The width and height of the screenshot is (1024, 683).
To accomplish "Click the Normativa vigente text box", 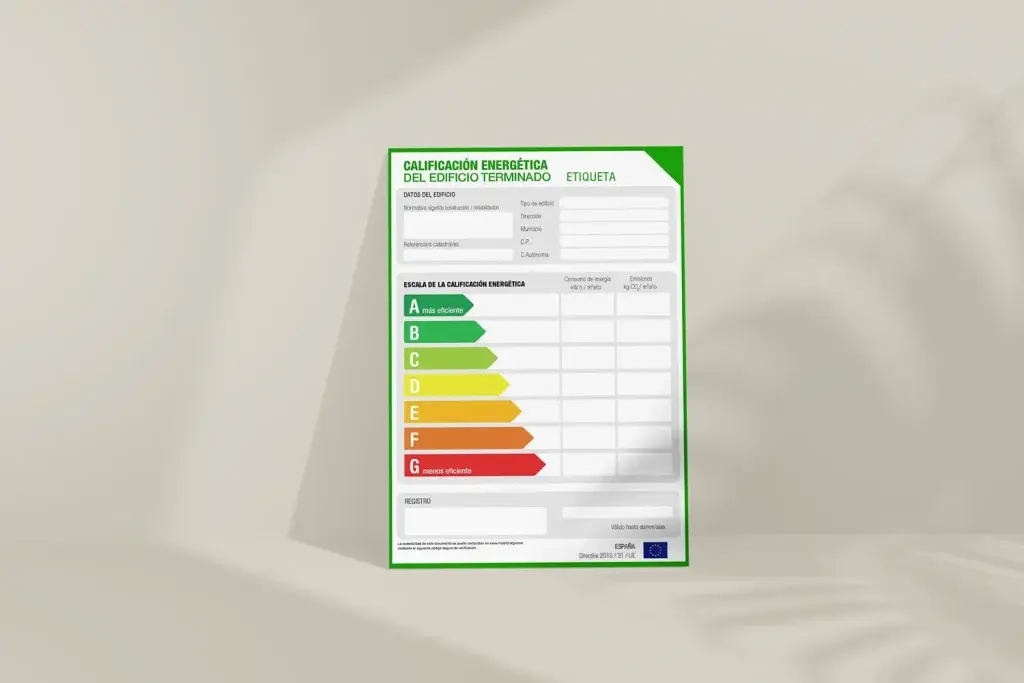I will (x=458, y=226).
